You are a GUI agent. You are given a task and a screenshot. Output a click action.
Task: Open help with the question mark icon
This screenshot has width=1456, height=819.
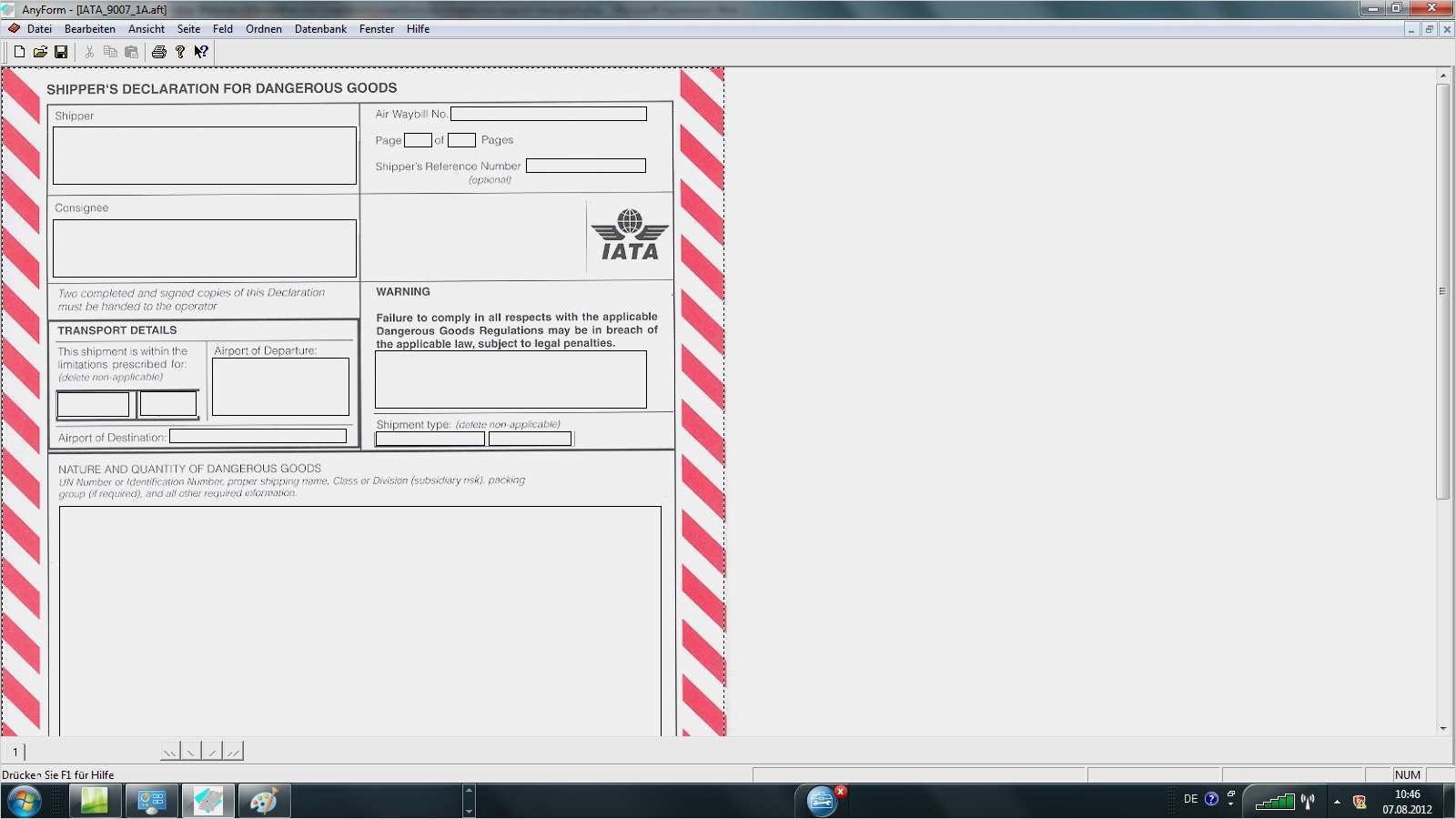[x=180, y=52]
